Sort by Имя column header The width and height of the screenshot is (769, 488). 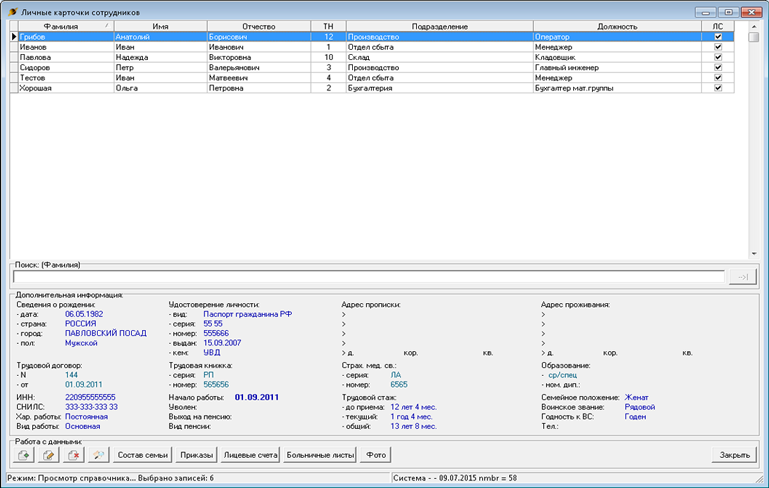[160, 26]
